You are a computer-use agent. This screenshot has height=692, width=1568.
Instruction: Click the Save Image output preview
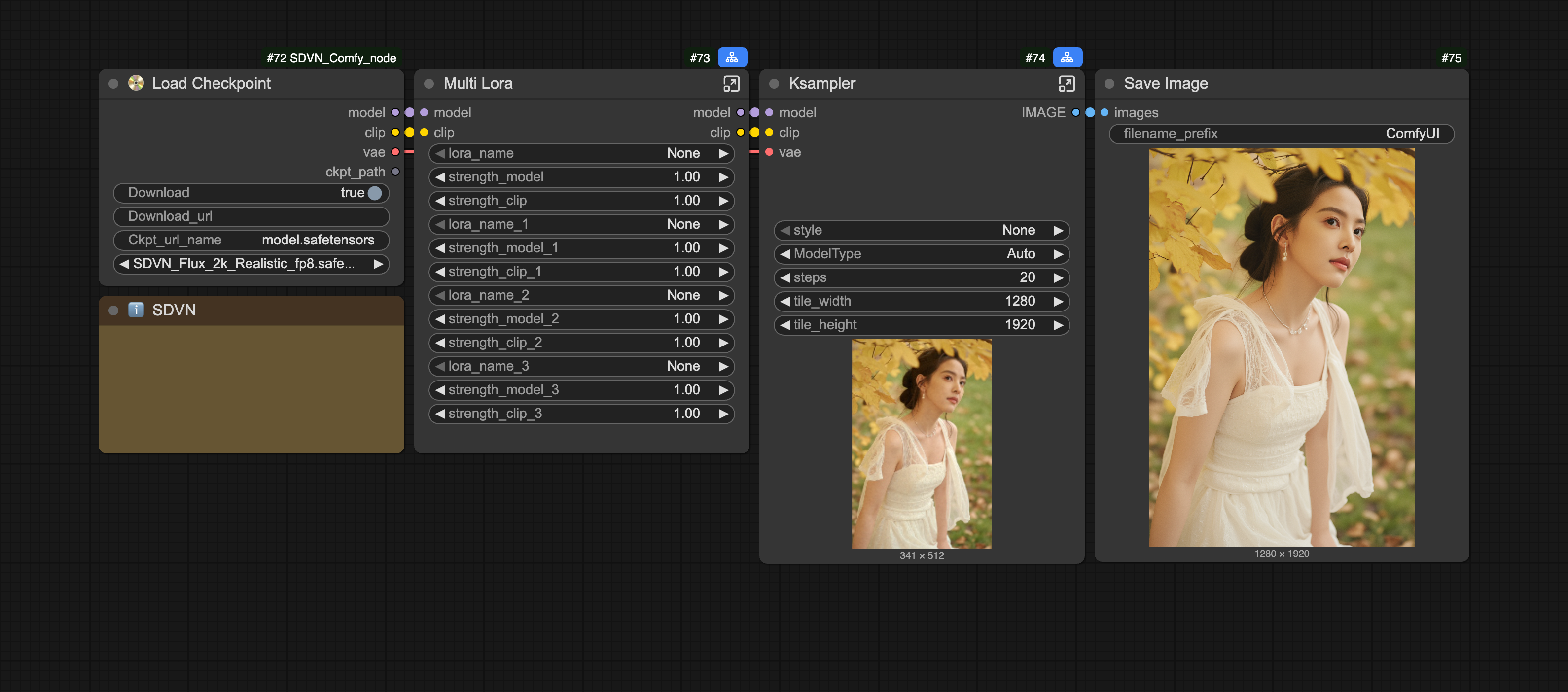point(1282,347)
